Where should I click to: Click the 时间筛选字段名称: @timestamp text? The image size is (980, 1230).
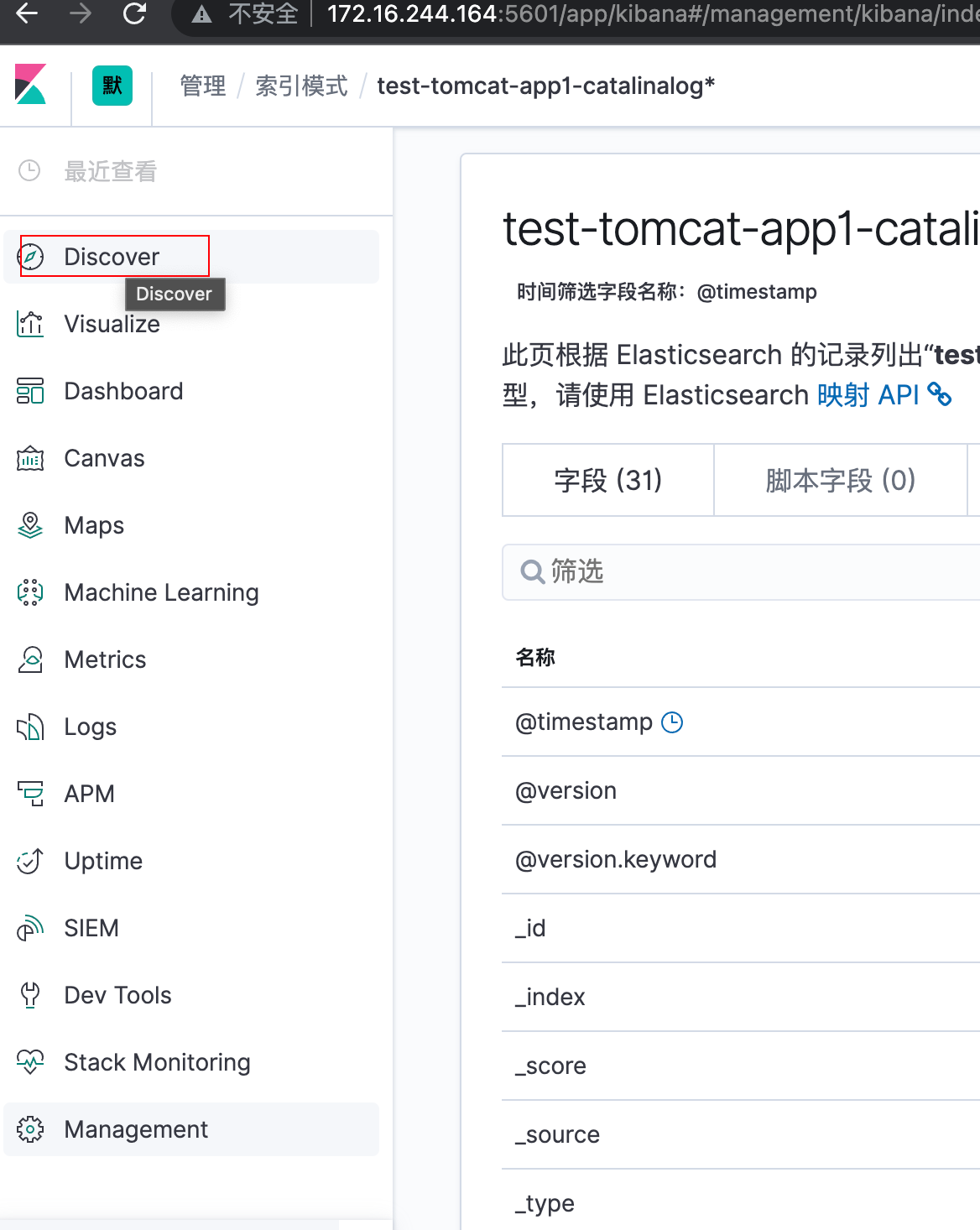click(667, 292)
